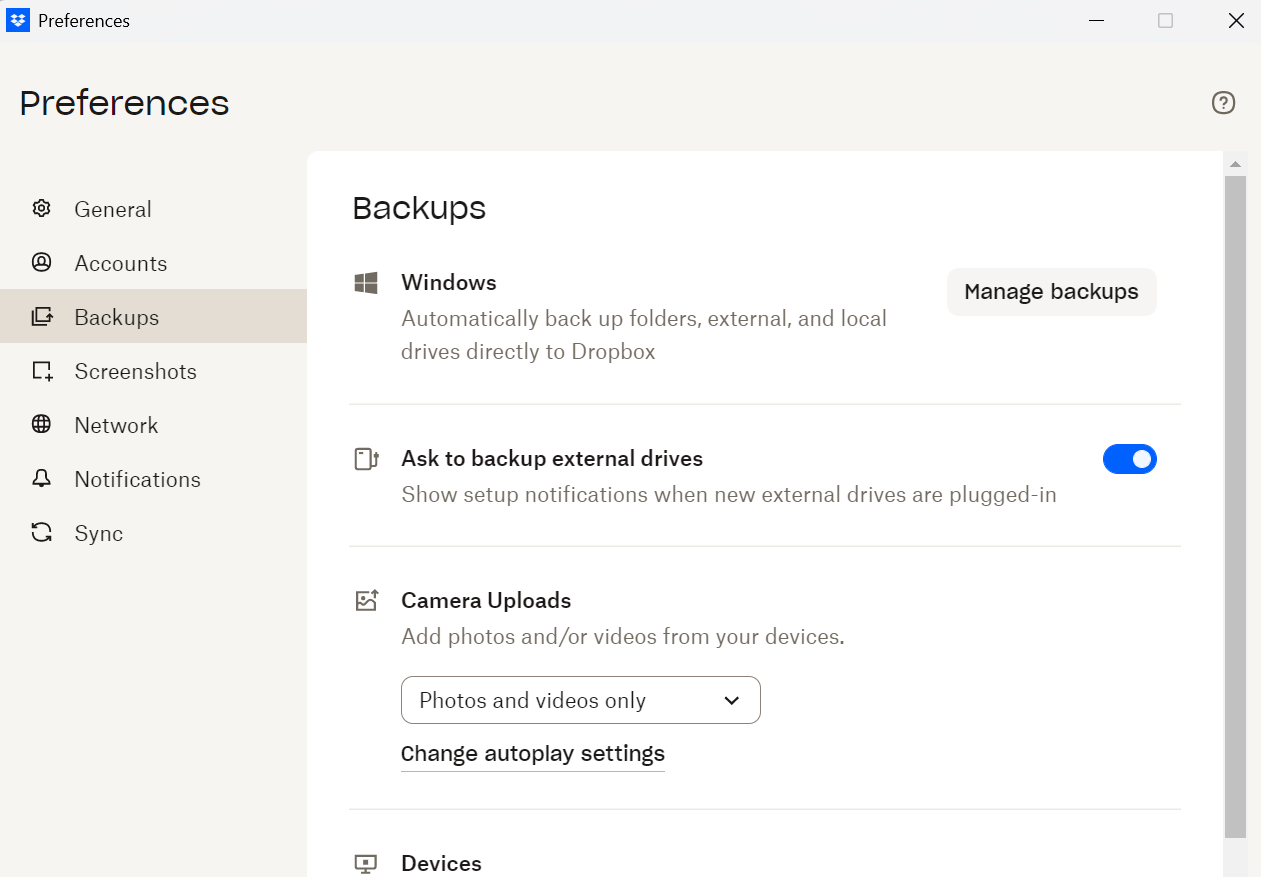Click the Camera Uploads image icon
The height and width of the screenshot is (877, 1261).
coord(367,600)
